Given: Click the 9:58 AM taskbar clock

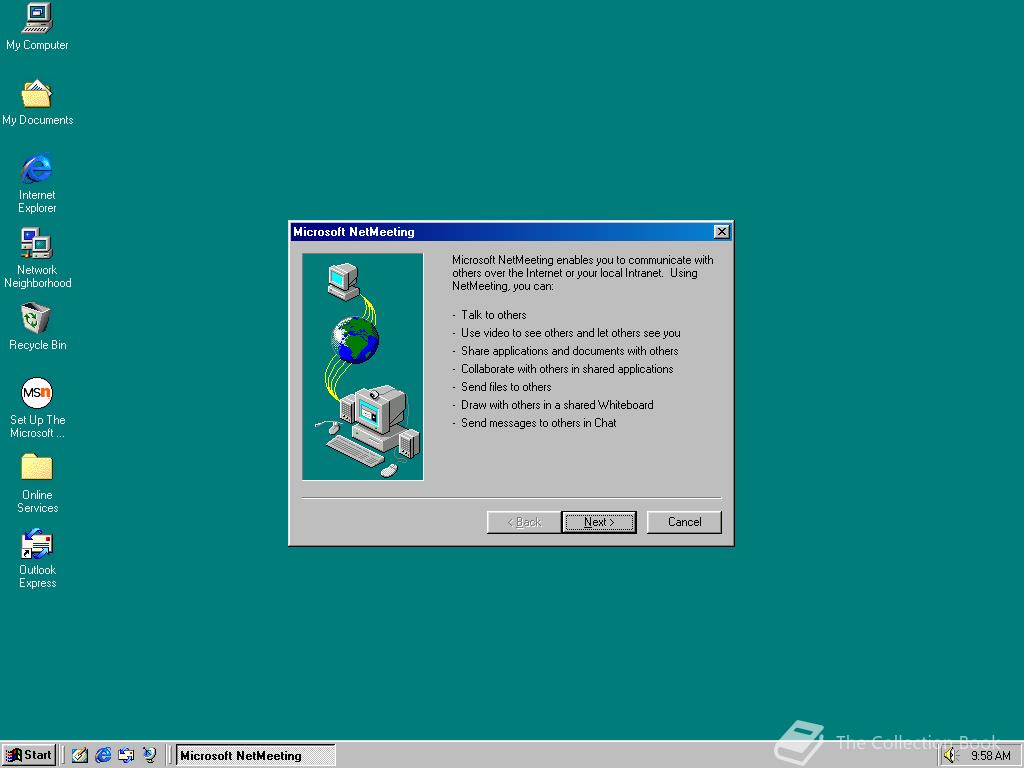Looking at the screenshot, I should (x=990, y=756).
